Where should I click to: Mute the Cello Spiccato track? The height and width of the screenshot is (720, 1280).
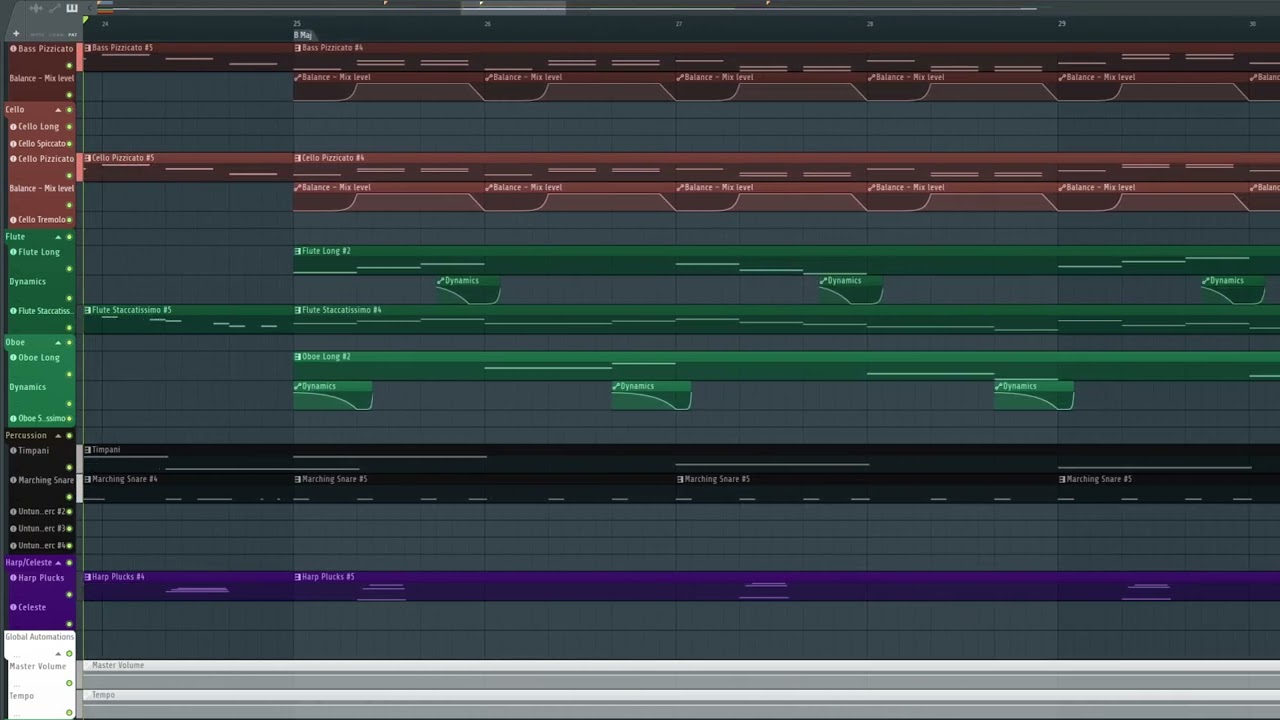click(69, 144)
